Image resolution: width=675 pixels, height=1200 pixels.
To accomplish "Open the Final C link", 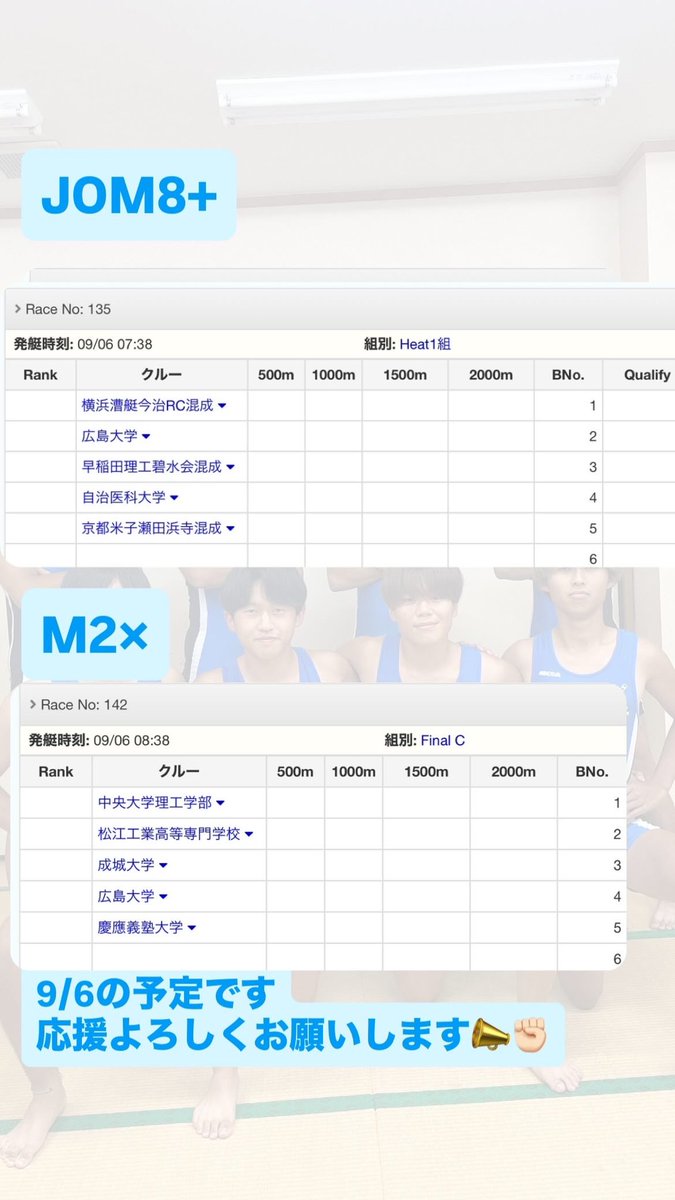I will pyautogui.click(x=443, y=741).
